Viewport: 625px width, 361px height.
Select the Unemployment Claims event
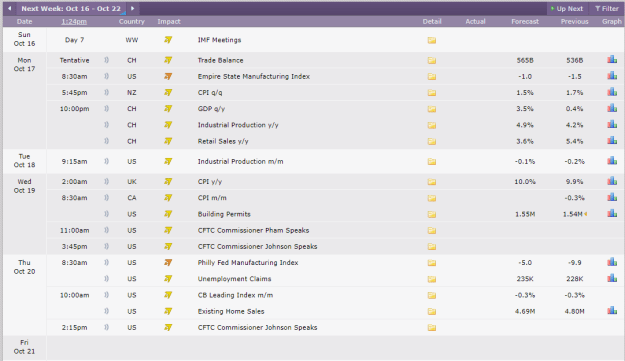(234, 279)
